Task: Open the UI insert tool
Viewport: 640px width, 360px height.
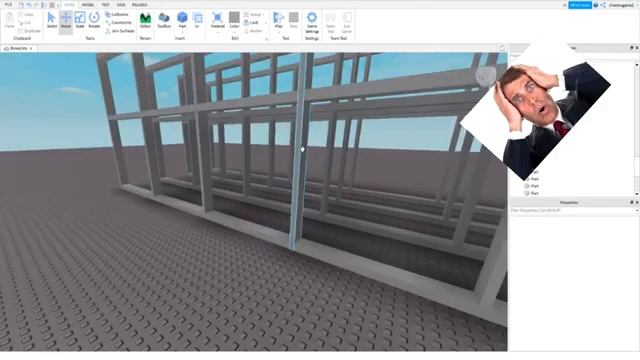Action: pyautogui.click(x=197, y=20)
